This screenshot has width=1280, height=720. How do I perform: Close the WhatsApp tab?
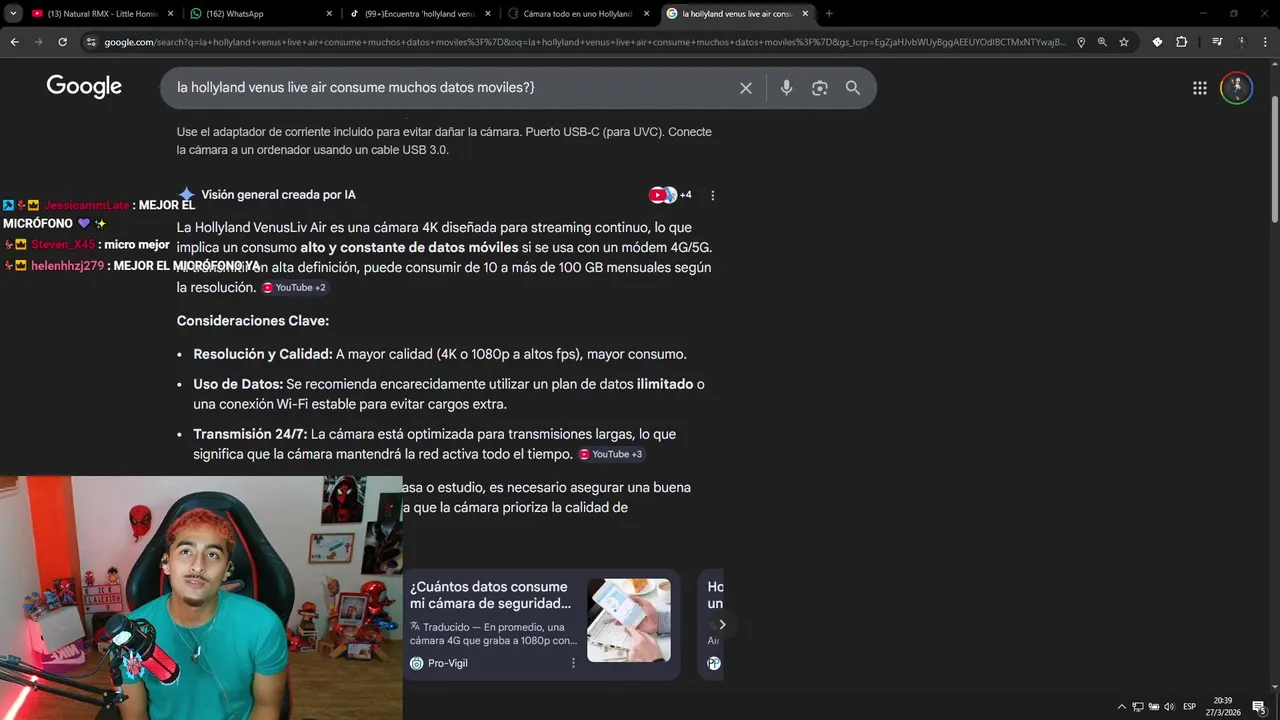tap(329, 14)
